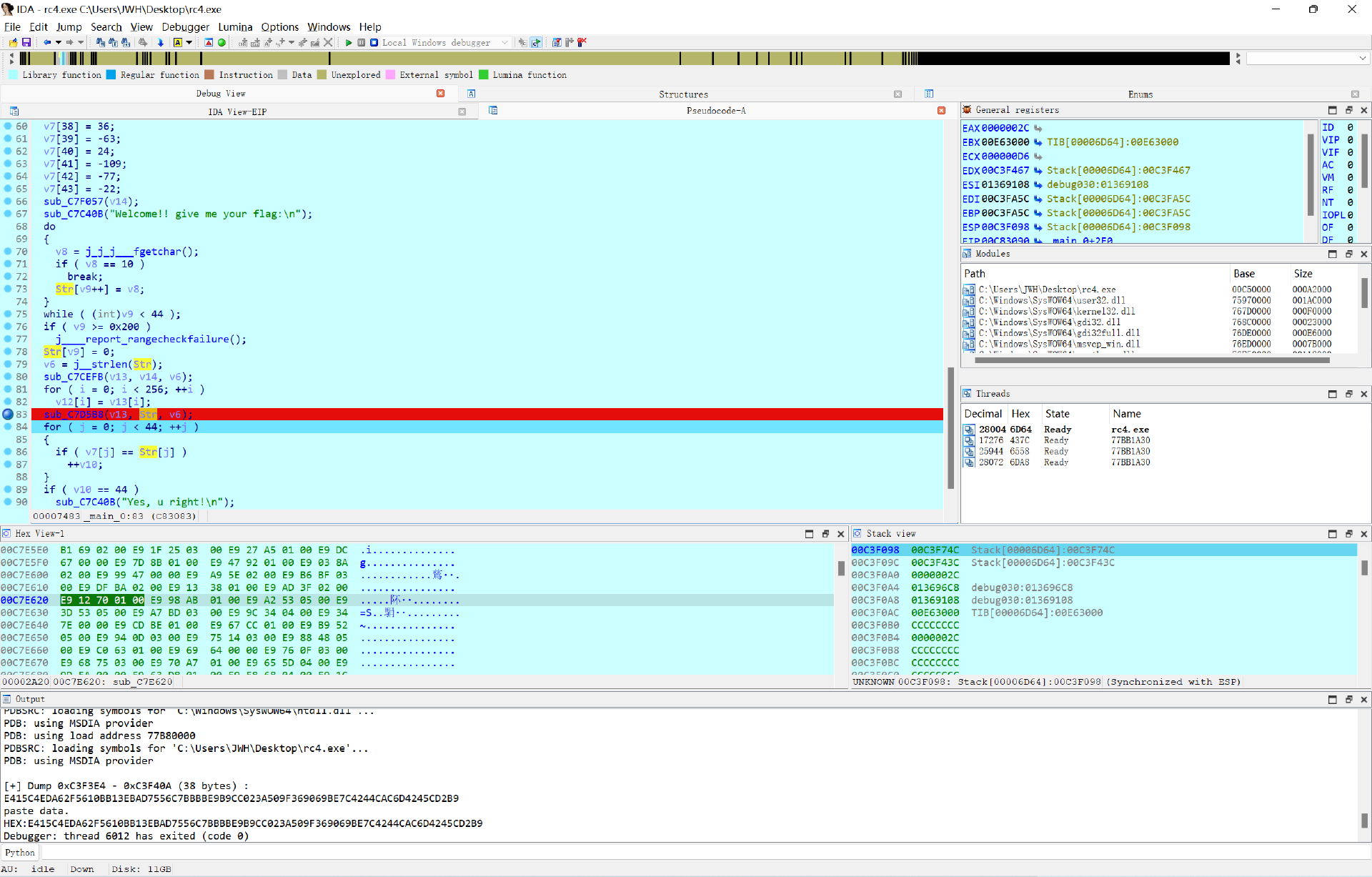Follow EAX register jump arrow

[x=1038, y=128]
